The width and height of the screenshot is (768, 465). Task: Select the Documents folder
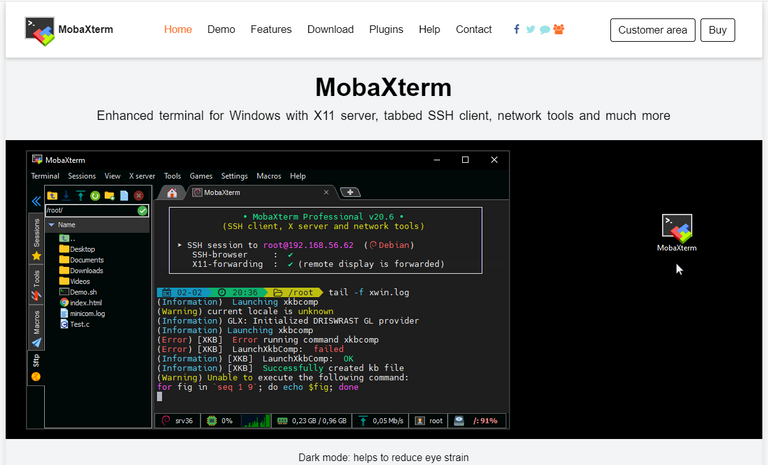81,260
